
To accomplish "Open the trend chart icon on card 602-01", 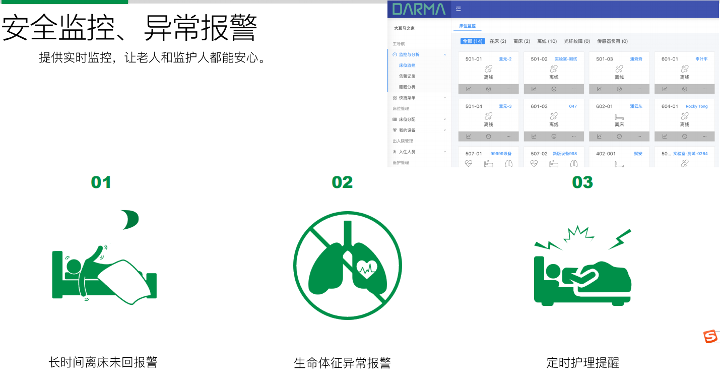I will pyautogui.click(x=599, y=137).
